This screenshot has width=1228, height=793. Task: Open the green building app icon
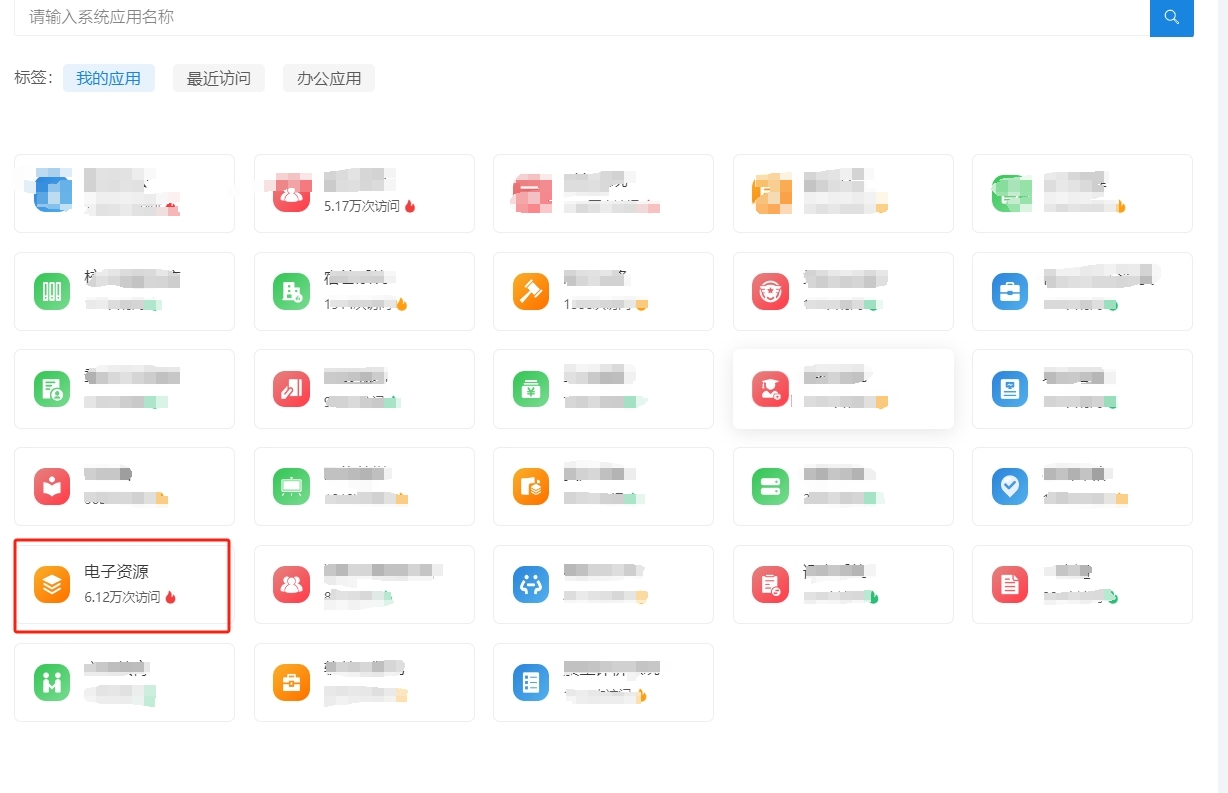[x=291, y=291]
